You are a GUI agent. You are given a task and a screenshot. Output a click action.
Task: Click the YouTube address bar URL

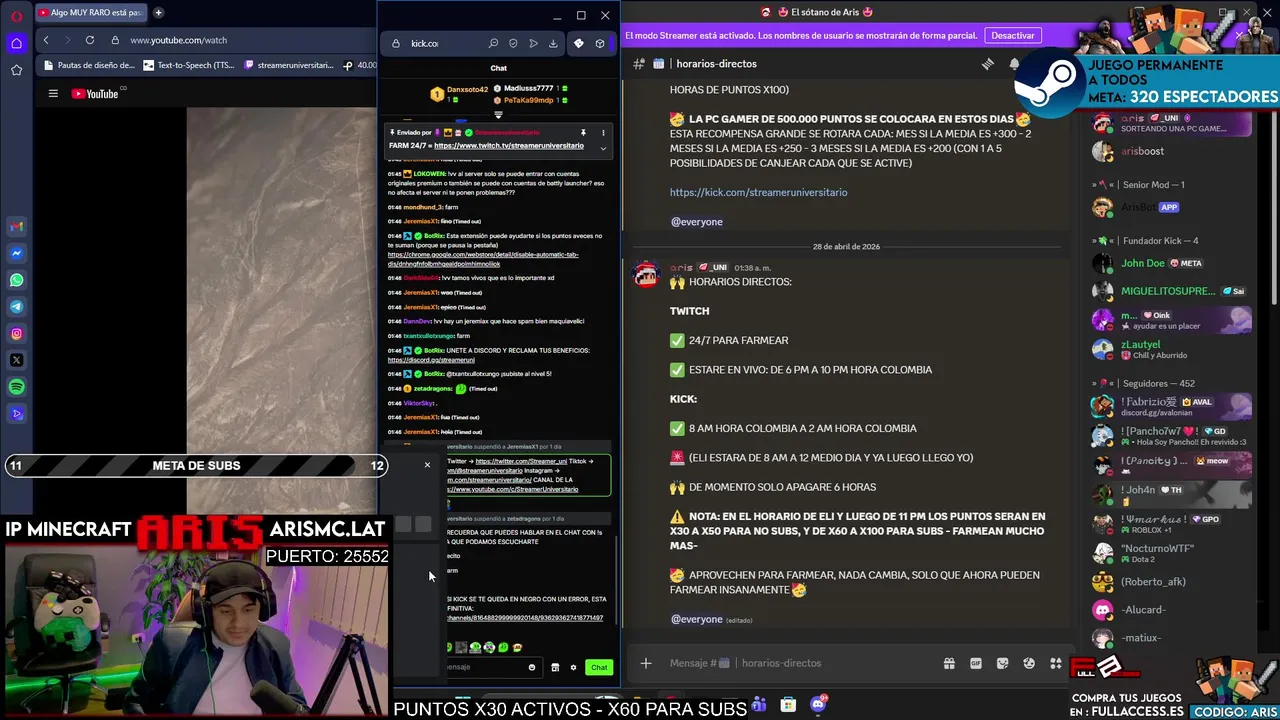(178, 40)
